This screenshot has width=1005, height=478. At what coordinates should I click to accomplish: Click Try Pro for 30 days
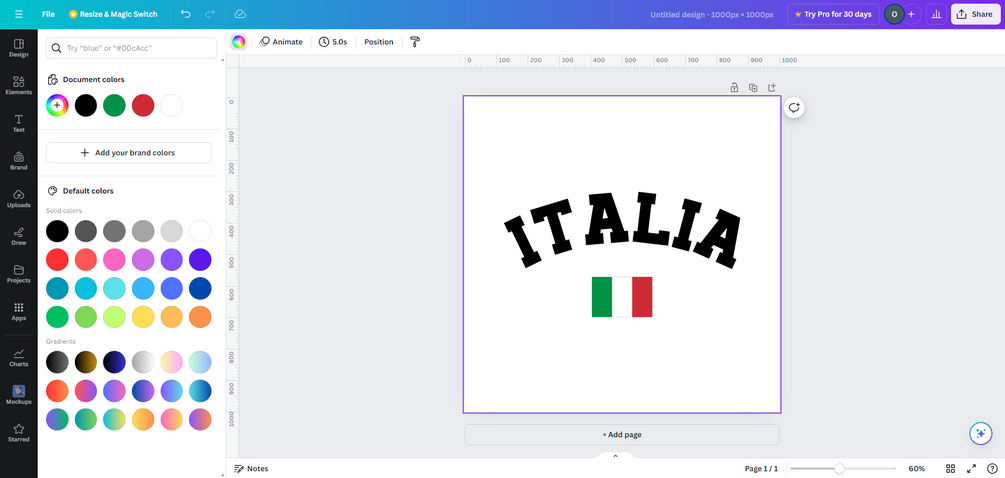[833, 14]
